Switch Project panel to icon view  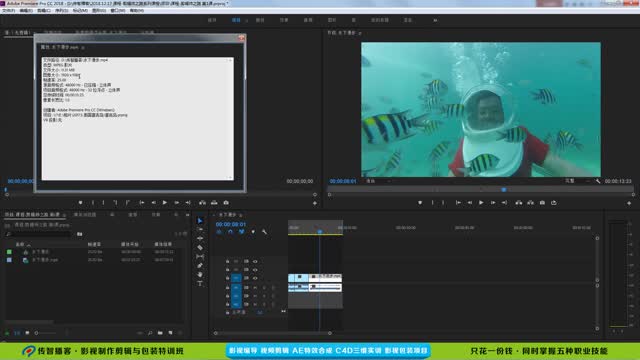[27, 333]
